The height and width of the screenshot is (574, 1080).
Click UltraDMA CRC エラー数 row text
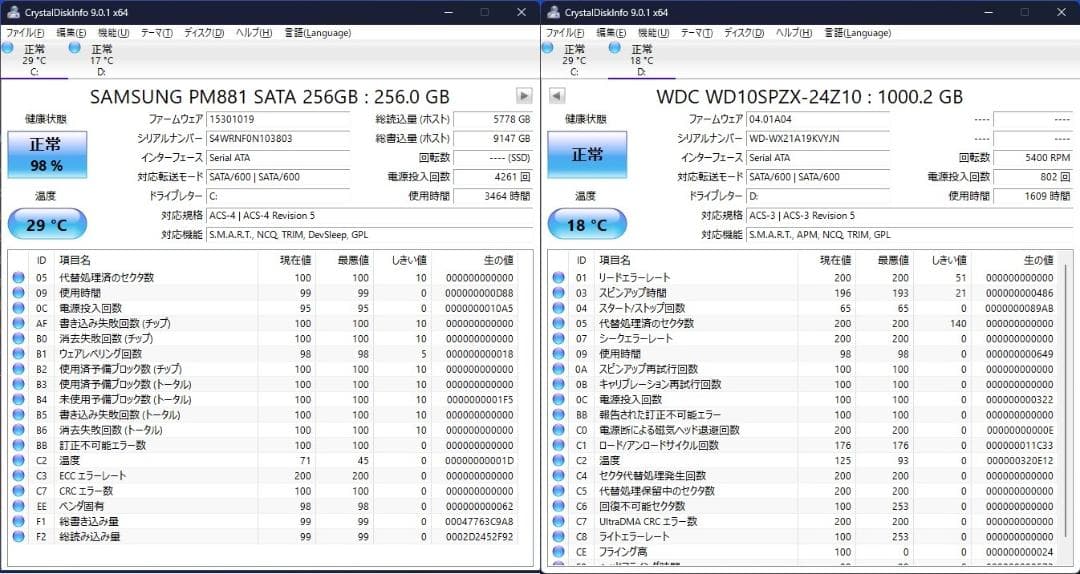(648, 521)
